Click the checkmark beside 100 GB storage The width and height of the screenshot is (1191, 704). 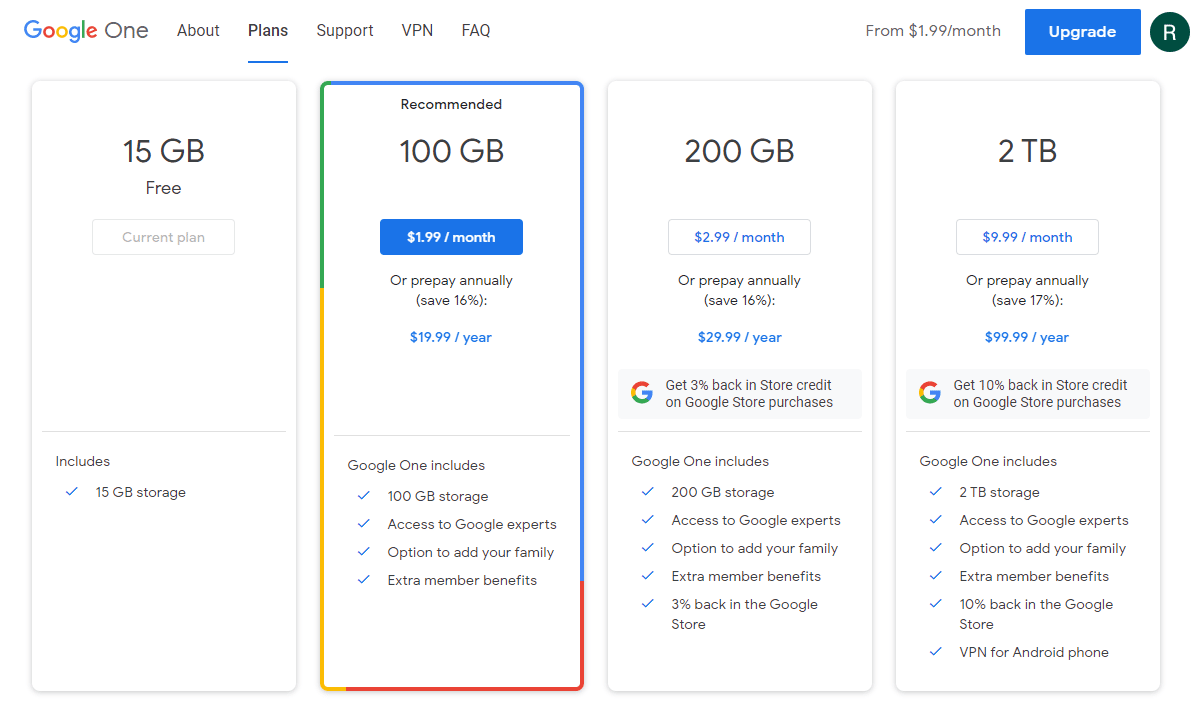(362, 496)
